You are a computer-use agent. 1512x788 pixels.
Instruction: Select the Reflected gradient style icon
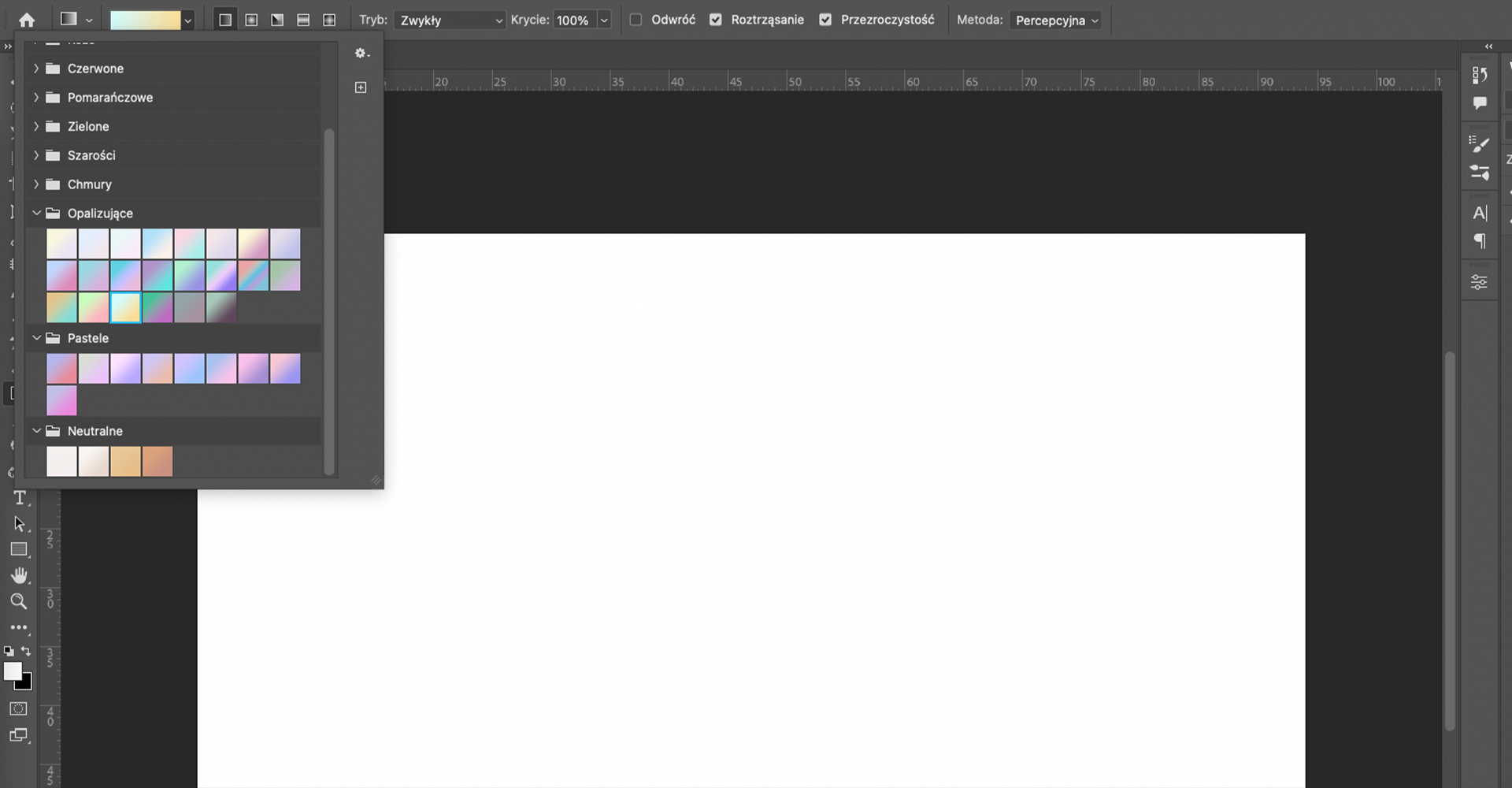click(x=303, y=20)
